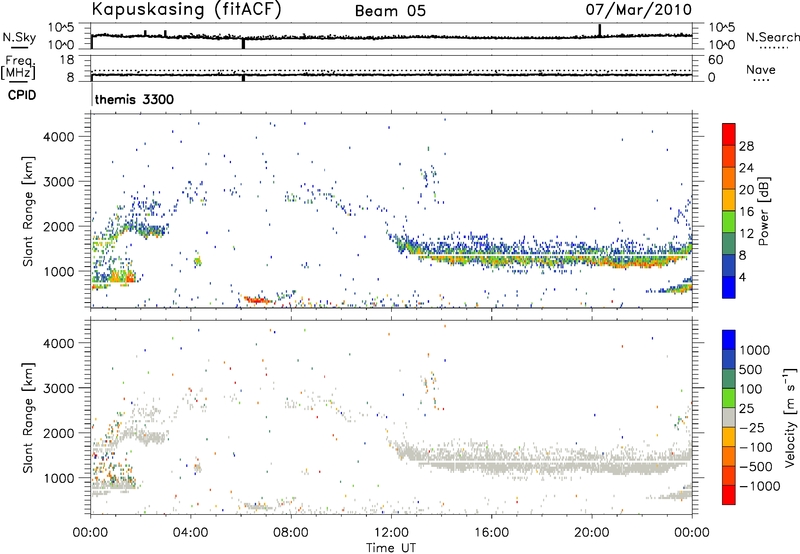Click the Power colorbar value "4"
Screen dimensions: 800x554
coord(743,276)
